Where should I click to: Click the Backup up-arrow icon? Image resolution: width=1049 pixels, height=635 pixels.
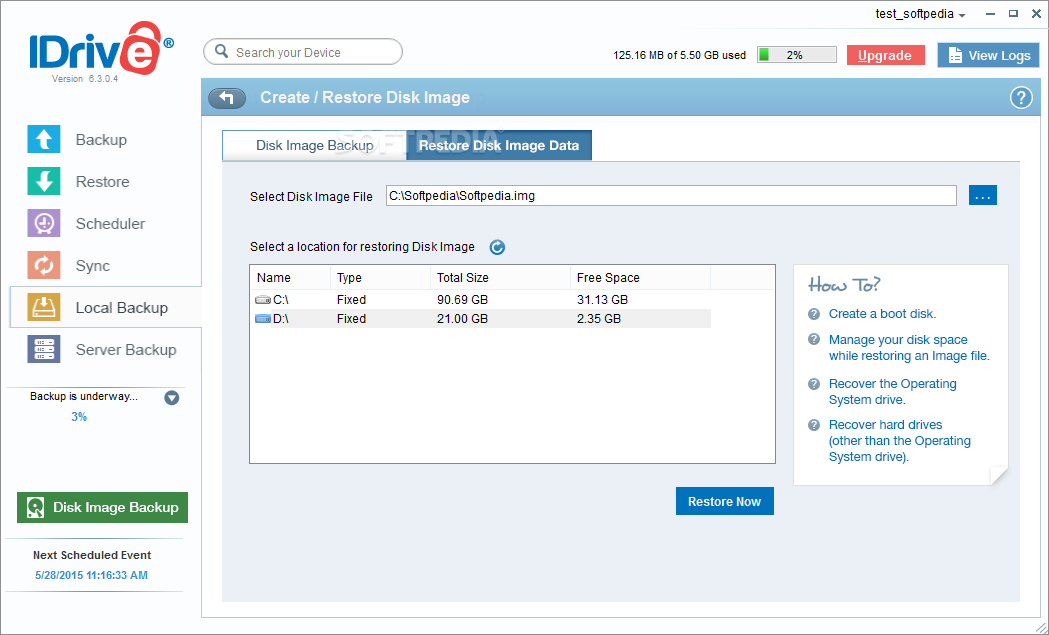click(x=43, y=139)
